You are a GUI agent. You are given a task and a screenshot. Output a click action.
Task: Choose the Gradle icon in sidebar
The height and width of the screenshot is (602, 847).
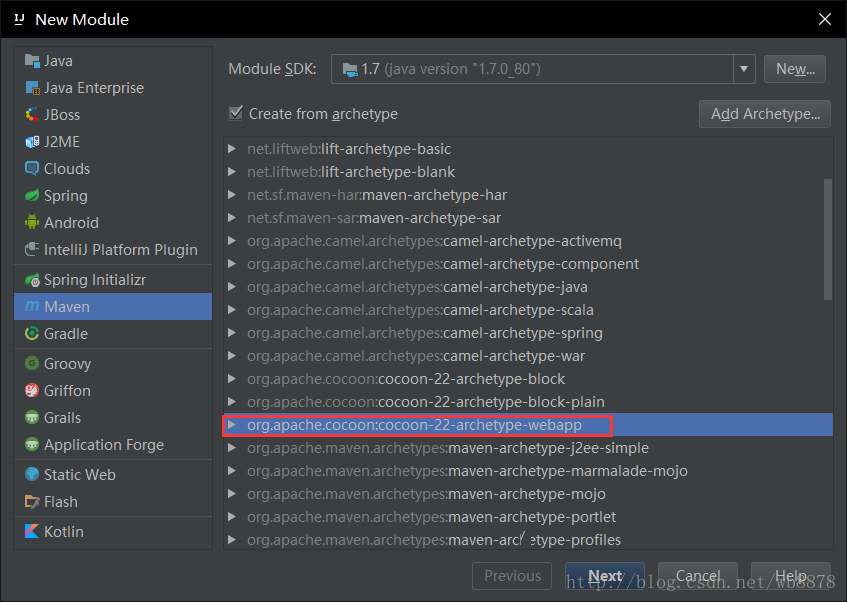[x=32, y=333]
